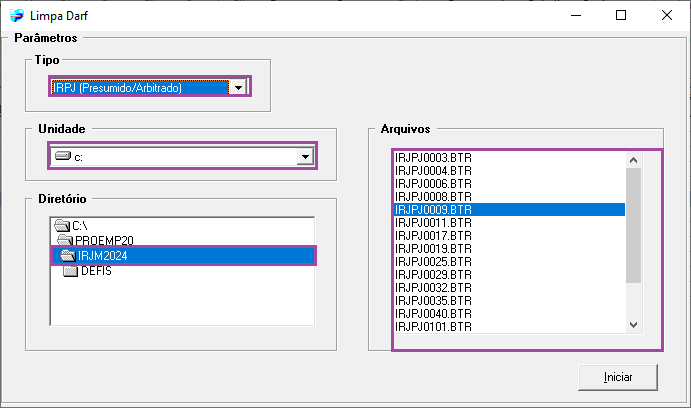Select file IRJPJ0009.BTR
691x408 pixels.
click(x=509, y=210)
